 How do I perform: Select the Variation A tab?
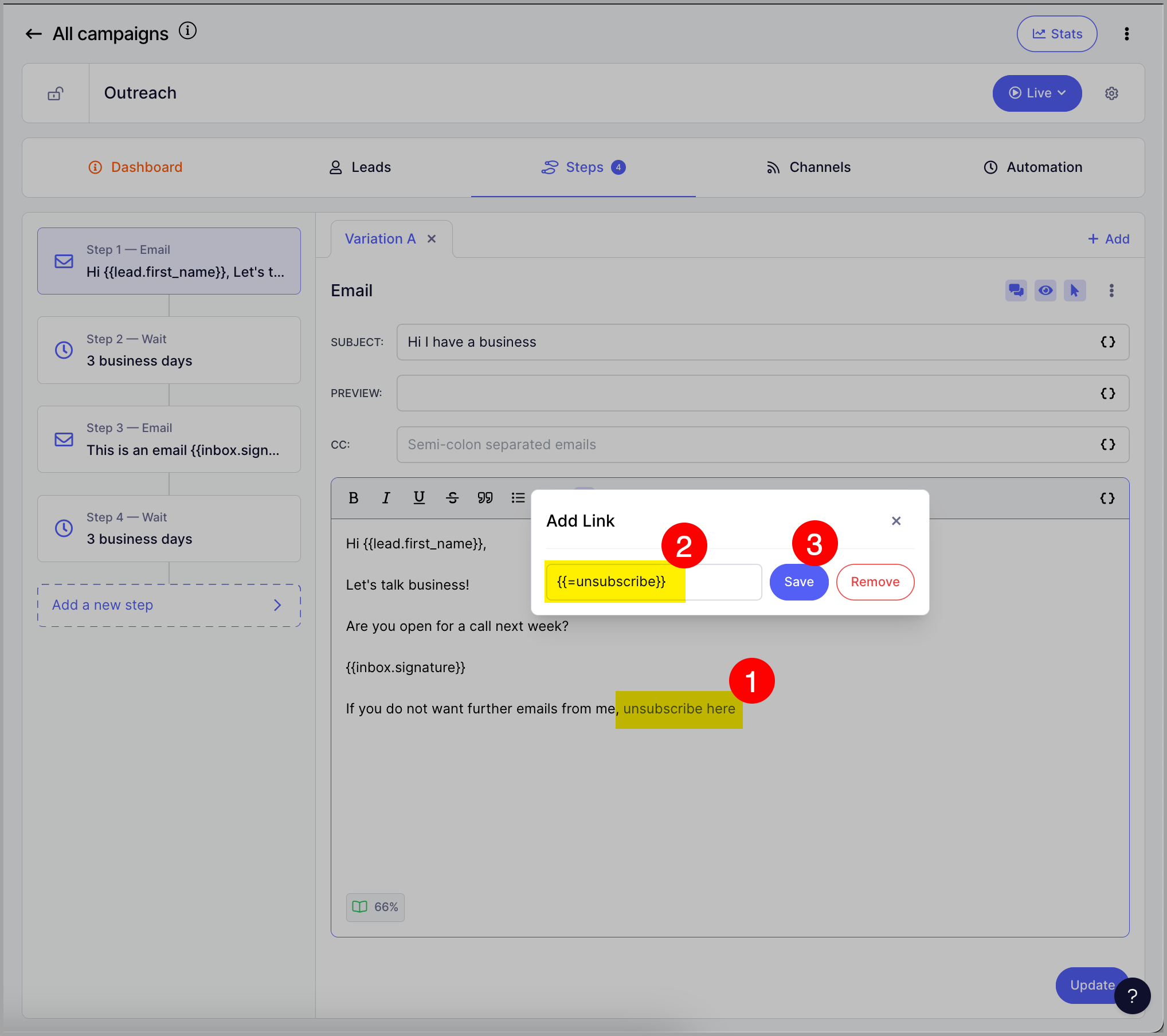380,239
